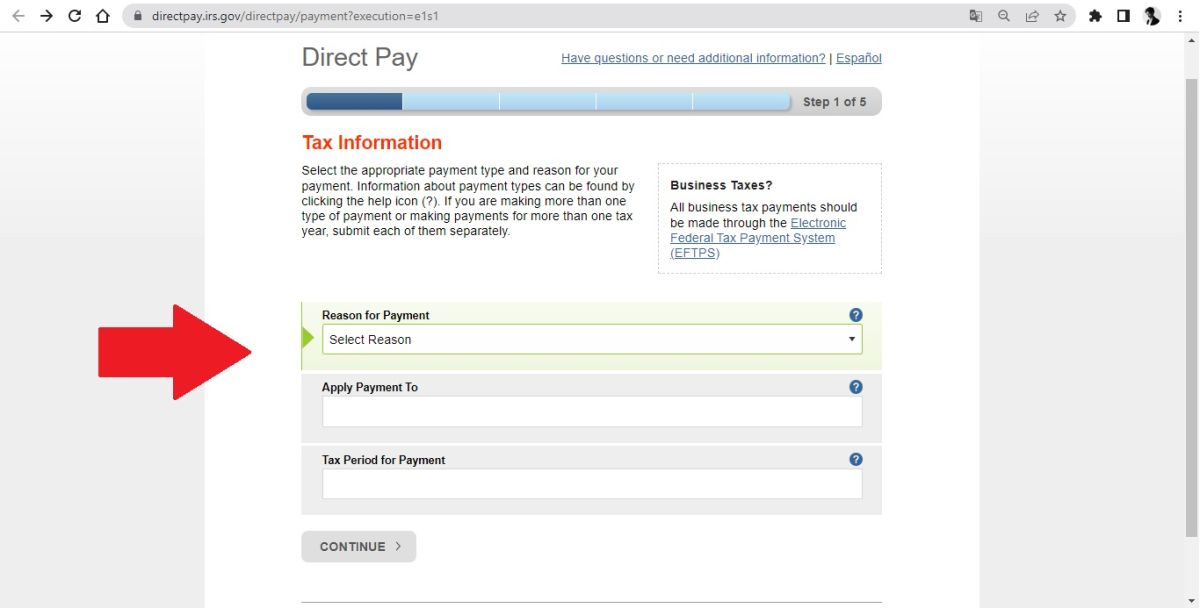Bookmark this page with the star icon

tap(1060, 16)
